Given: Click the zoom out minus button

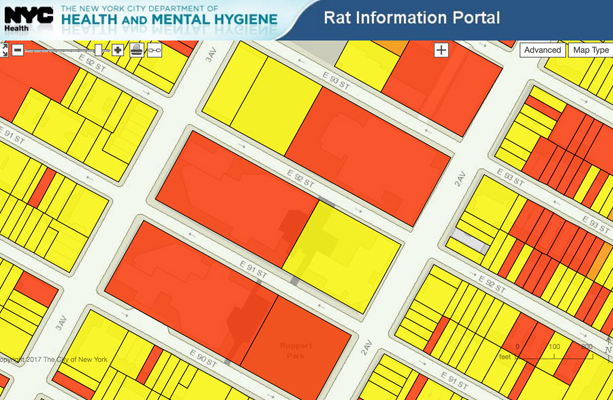Looking at the screenshot, I should click(x=17, y=49).
